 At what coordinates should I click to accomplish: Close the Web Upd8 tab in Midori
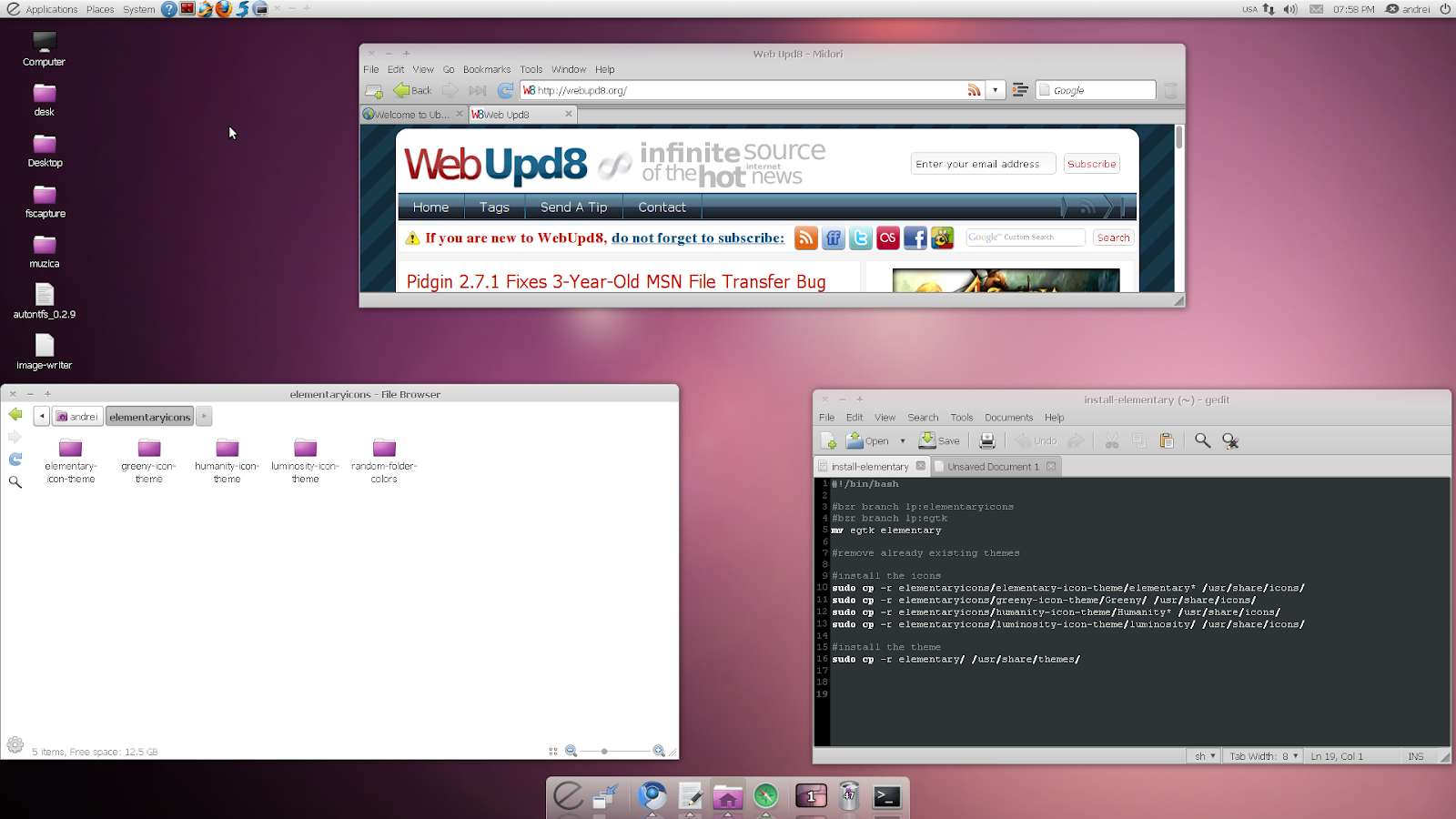(x=569, y=114)
